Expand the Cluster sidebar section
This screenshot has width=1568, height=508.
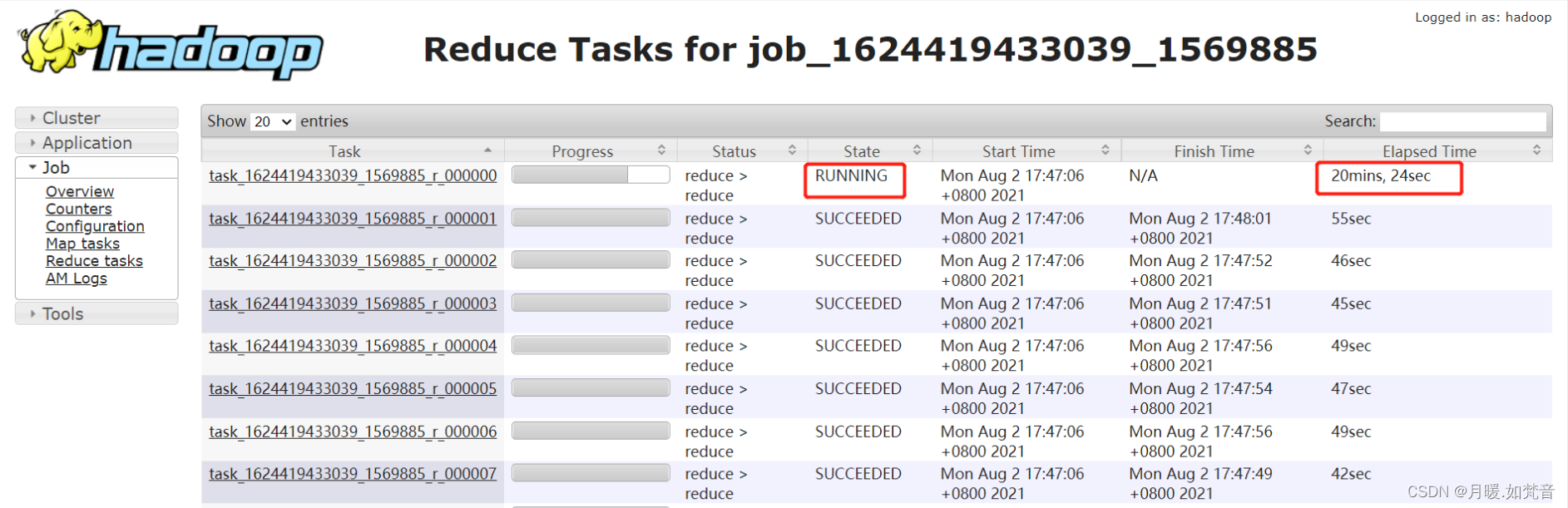(96, 118)
